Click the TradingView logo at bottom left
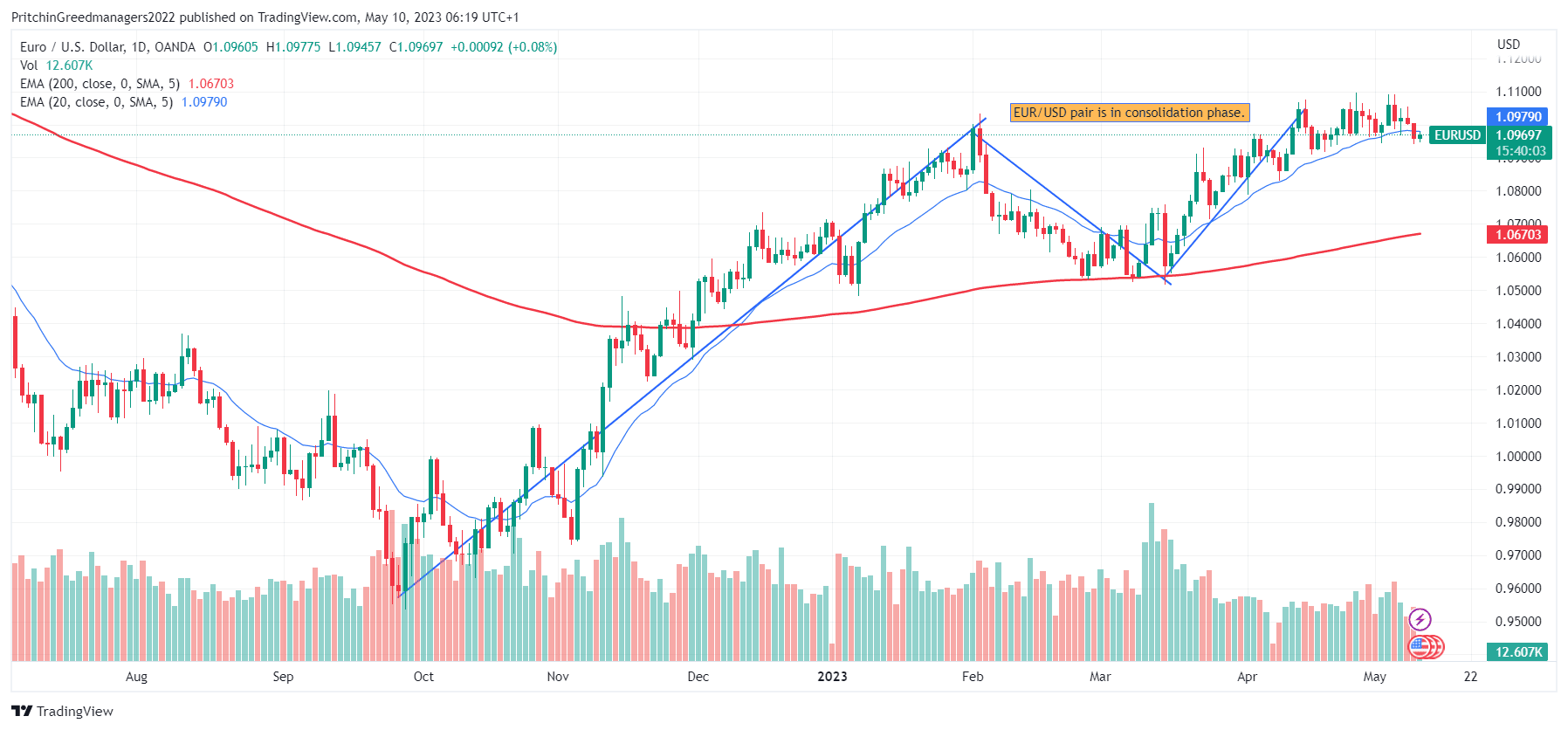This screenshot has height=730, width=1568. [62, 711]
